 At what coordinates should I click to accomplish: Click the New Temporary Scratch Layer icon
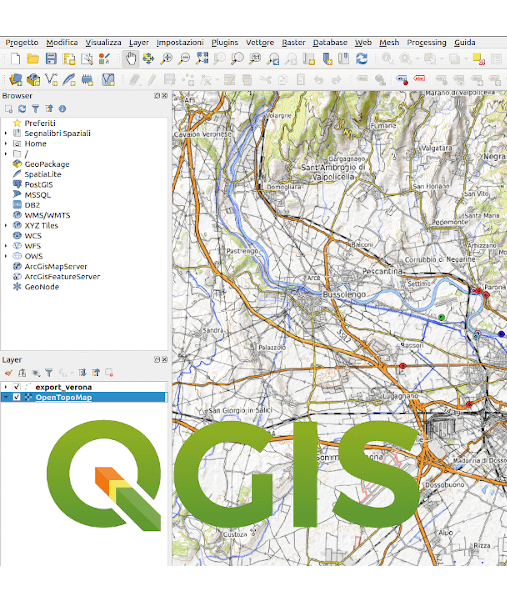(x=87, y=79)
